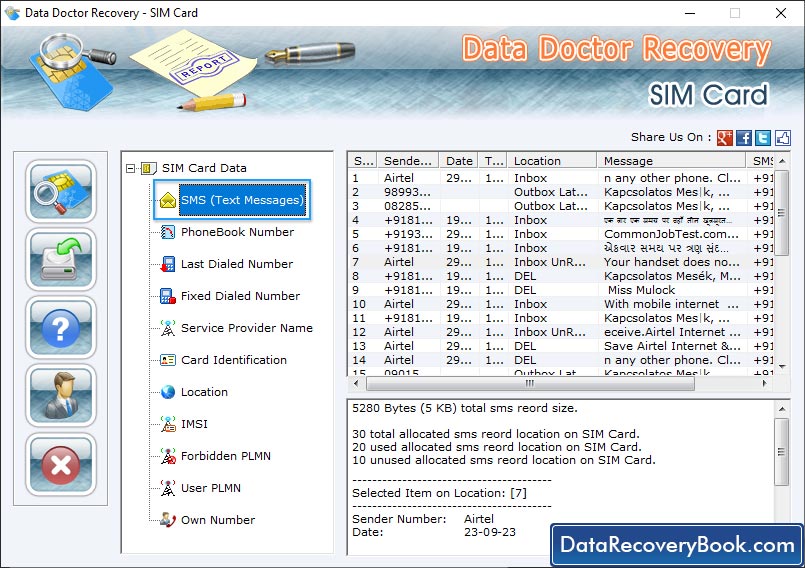Click the SMS table vertical scrollbar thumb
The width and height of the screenshot is (805, 568).
pos(781,213)
